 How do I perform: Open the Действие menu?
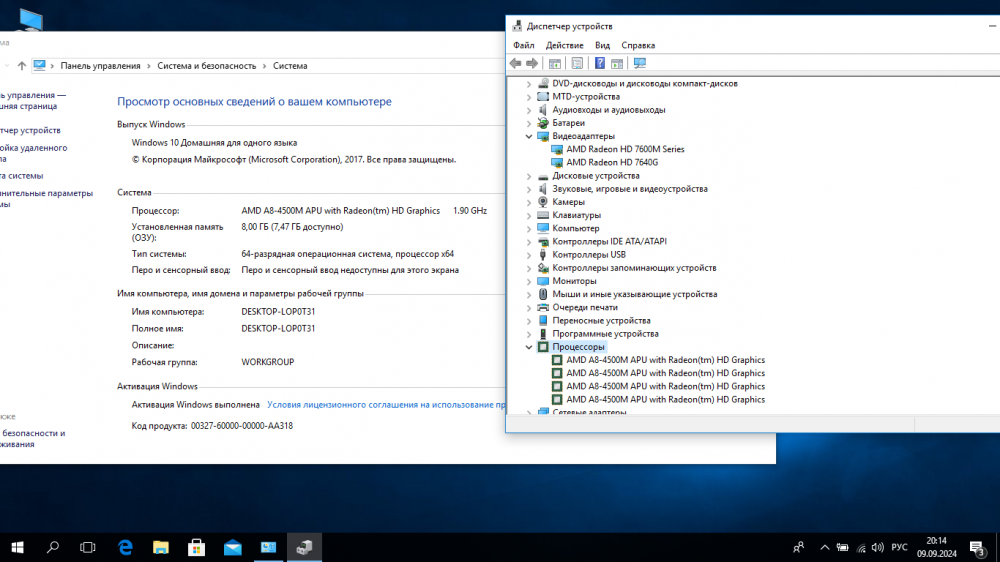(x=564, y=45)
